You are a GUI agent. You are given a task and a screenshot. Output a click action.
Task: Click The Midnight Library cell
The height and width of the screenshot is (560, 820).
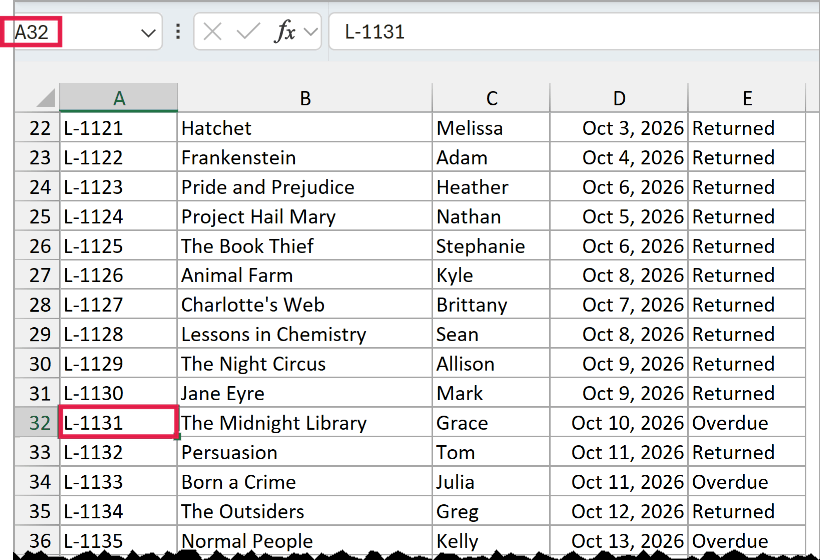pos(305,422)
